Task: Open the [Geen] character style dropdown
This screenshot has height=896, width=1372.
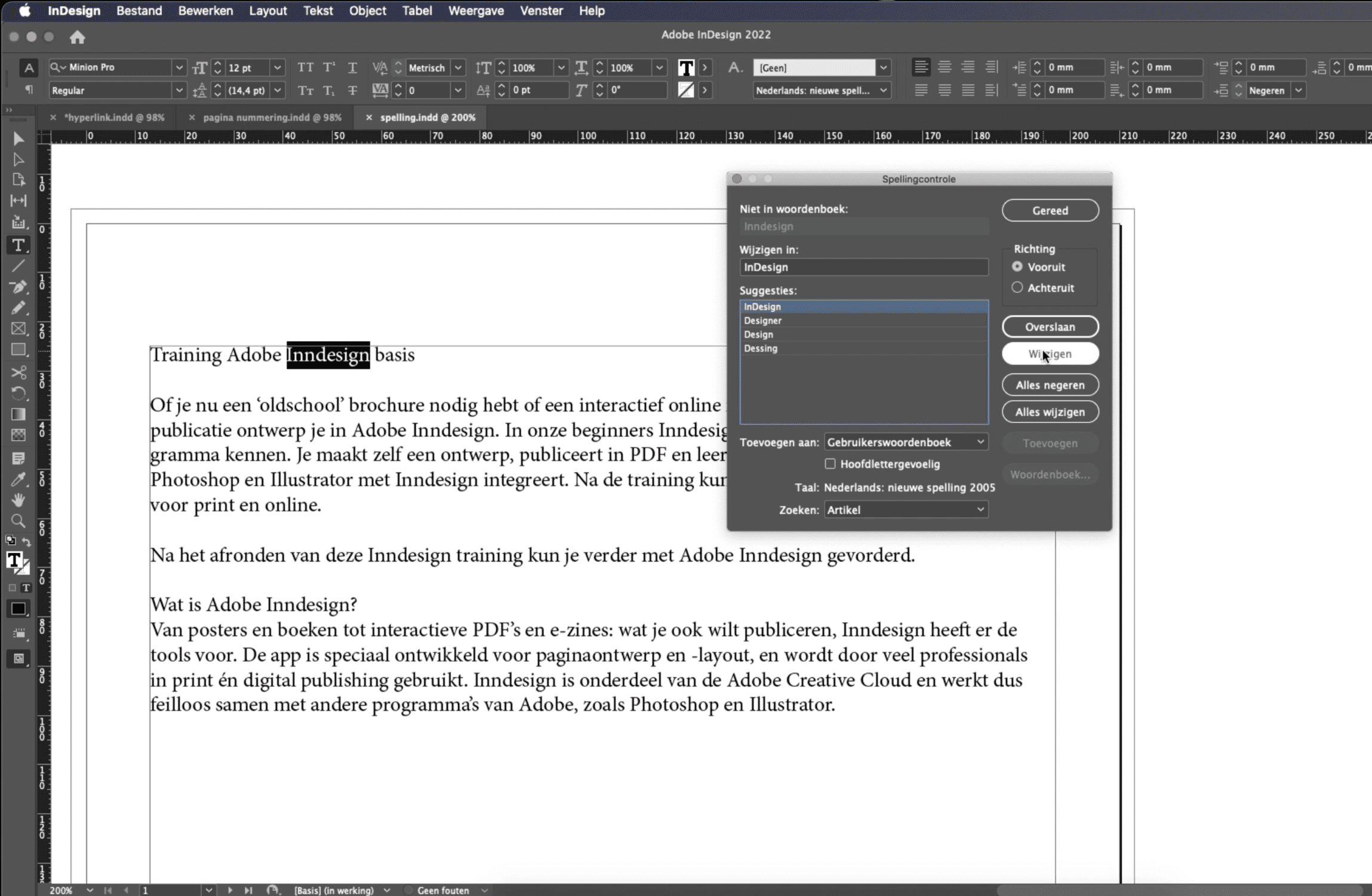Action: 883,67
